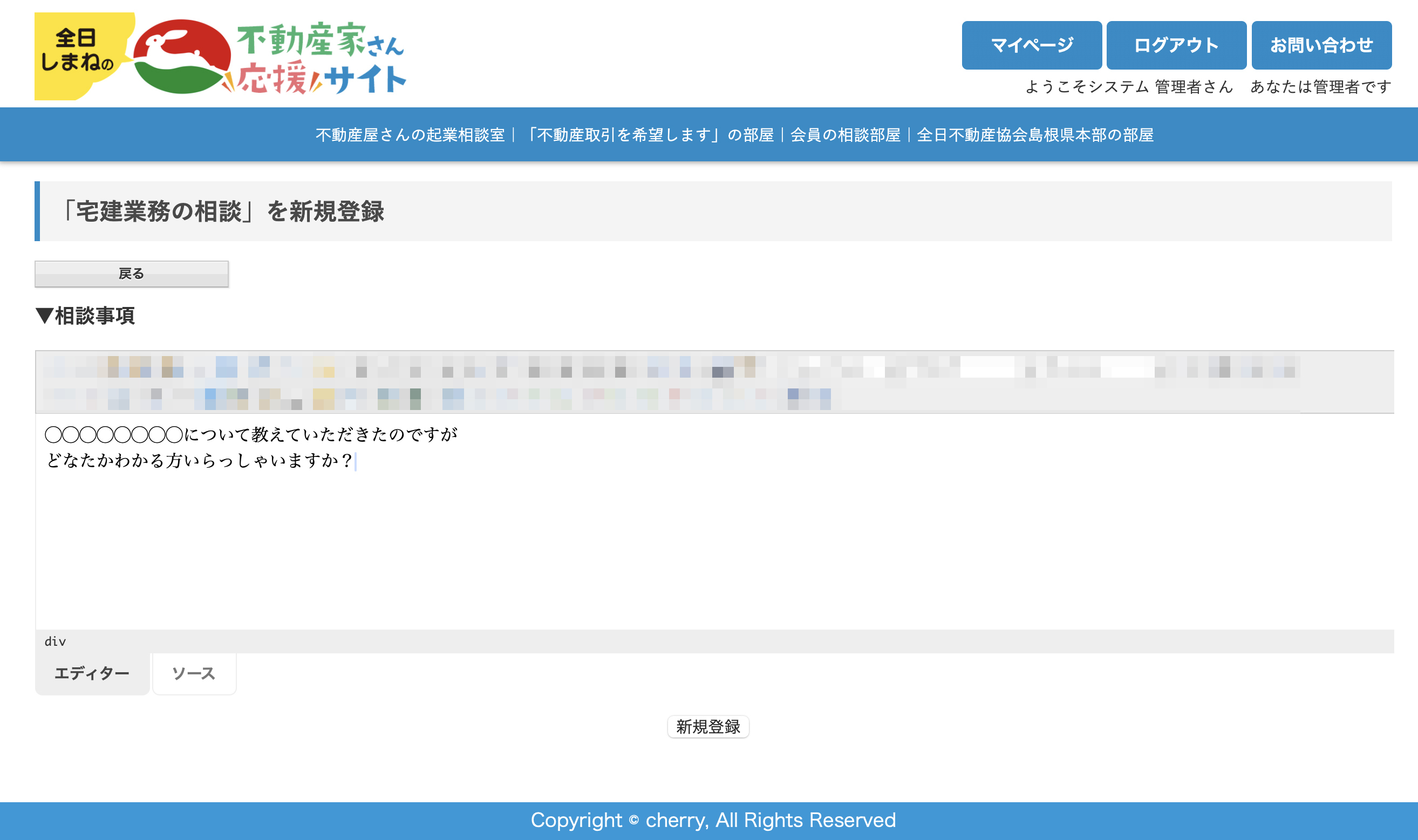The height and width of the screenshot is (840, 1418).
Task: Click the line どなたかわかる方いらっしゃいますか？
Action: (x=200, y=460)
